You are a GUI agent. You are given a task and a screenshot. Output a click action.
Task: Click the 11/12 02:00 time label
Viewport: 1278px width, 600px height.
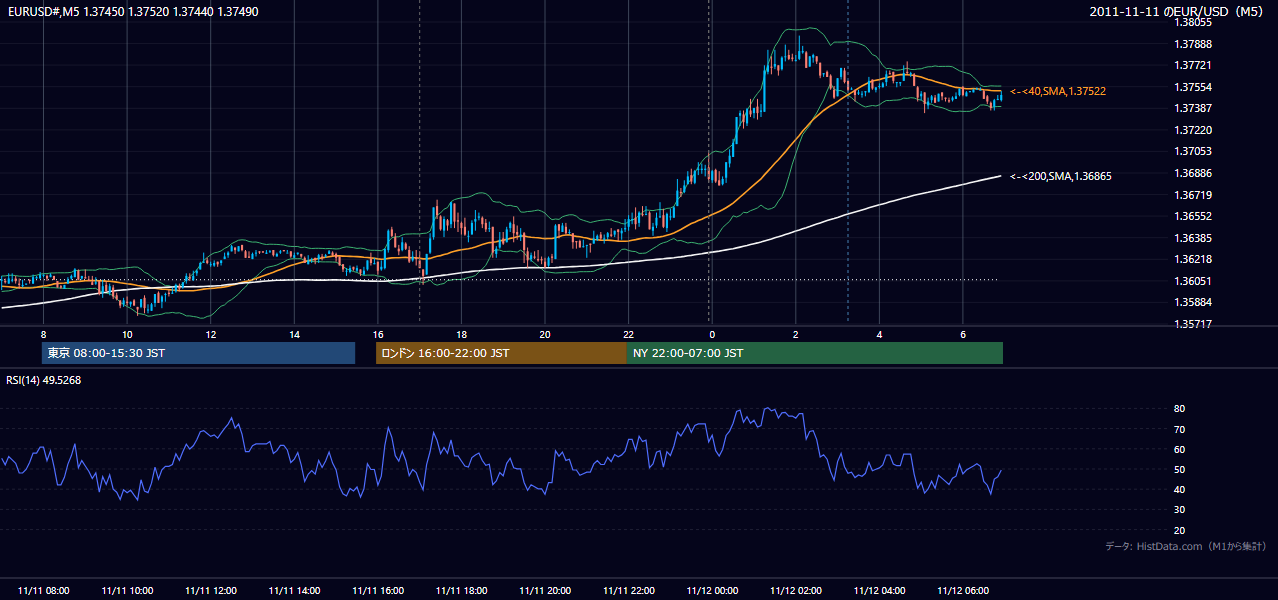[795, 591]
